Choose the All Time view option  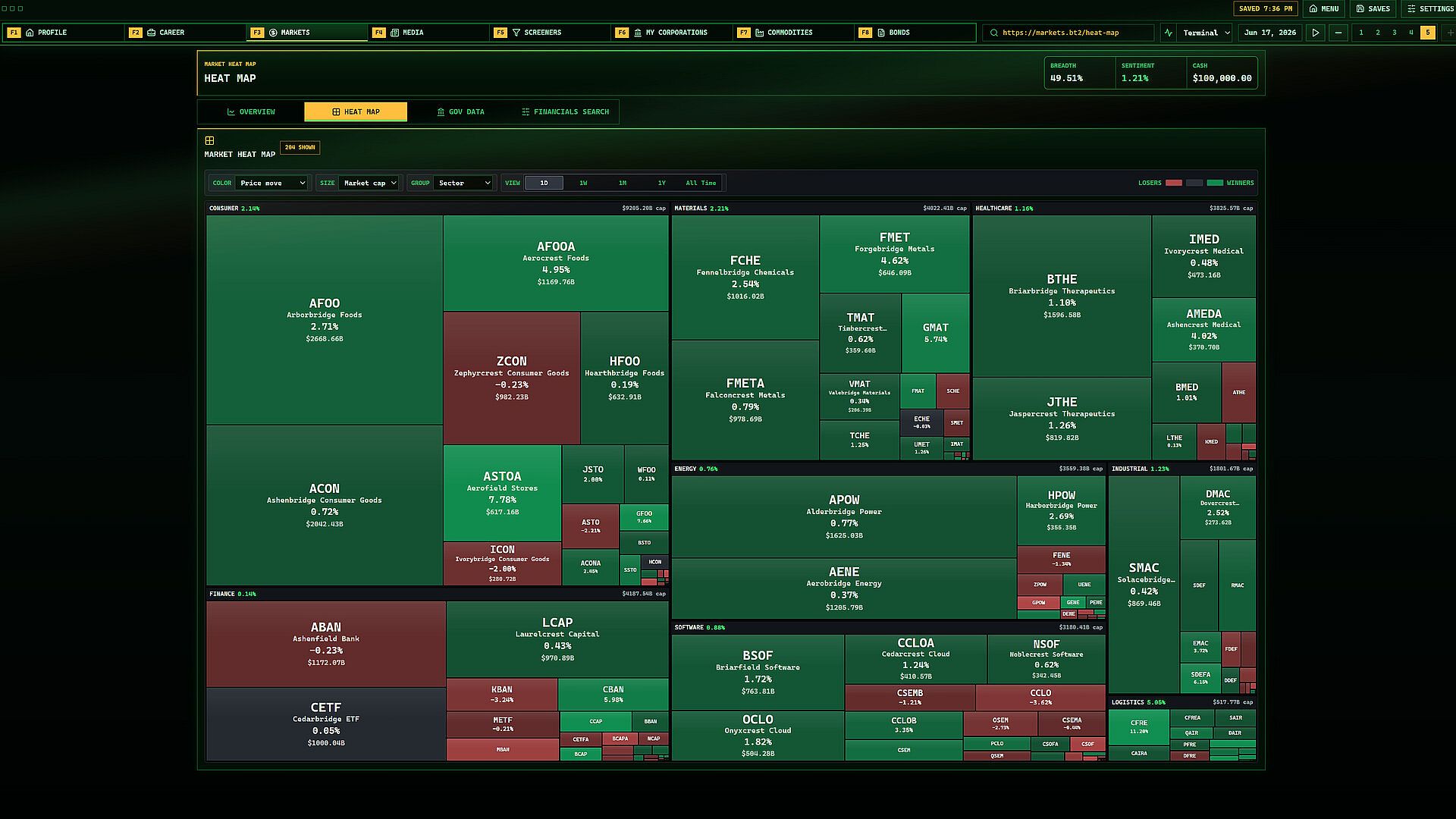pyautogui.click(x=701, y=183)
